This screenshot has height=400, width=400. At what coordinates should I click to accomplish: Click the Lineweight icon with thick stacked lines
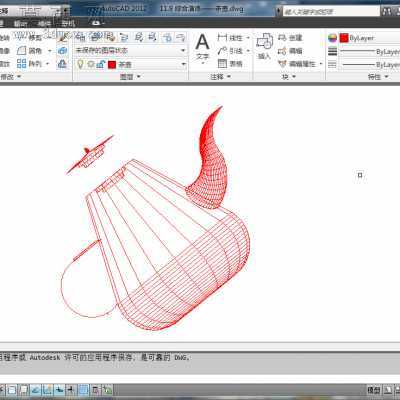[332, 51]
